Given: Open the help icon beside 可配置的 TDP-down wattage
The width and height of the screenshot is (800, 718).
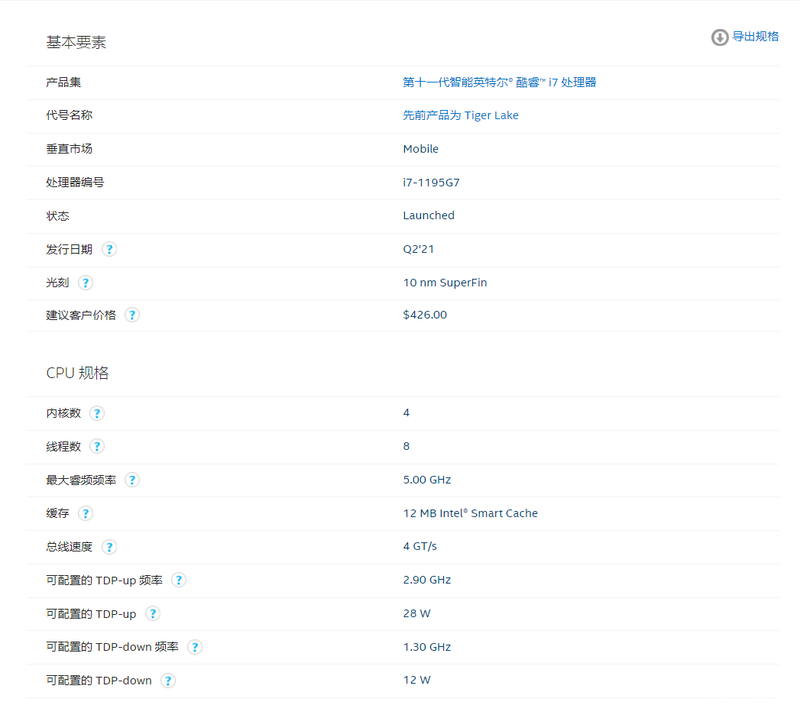Looking at the screenshot, I should point(168,680).
